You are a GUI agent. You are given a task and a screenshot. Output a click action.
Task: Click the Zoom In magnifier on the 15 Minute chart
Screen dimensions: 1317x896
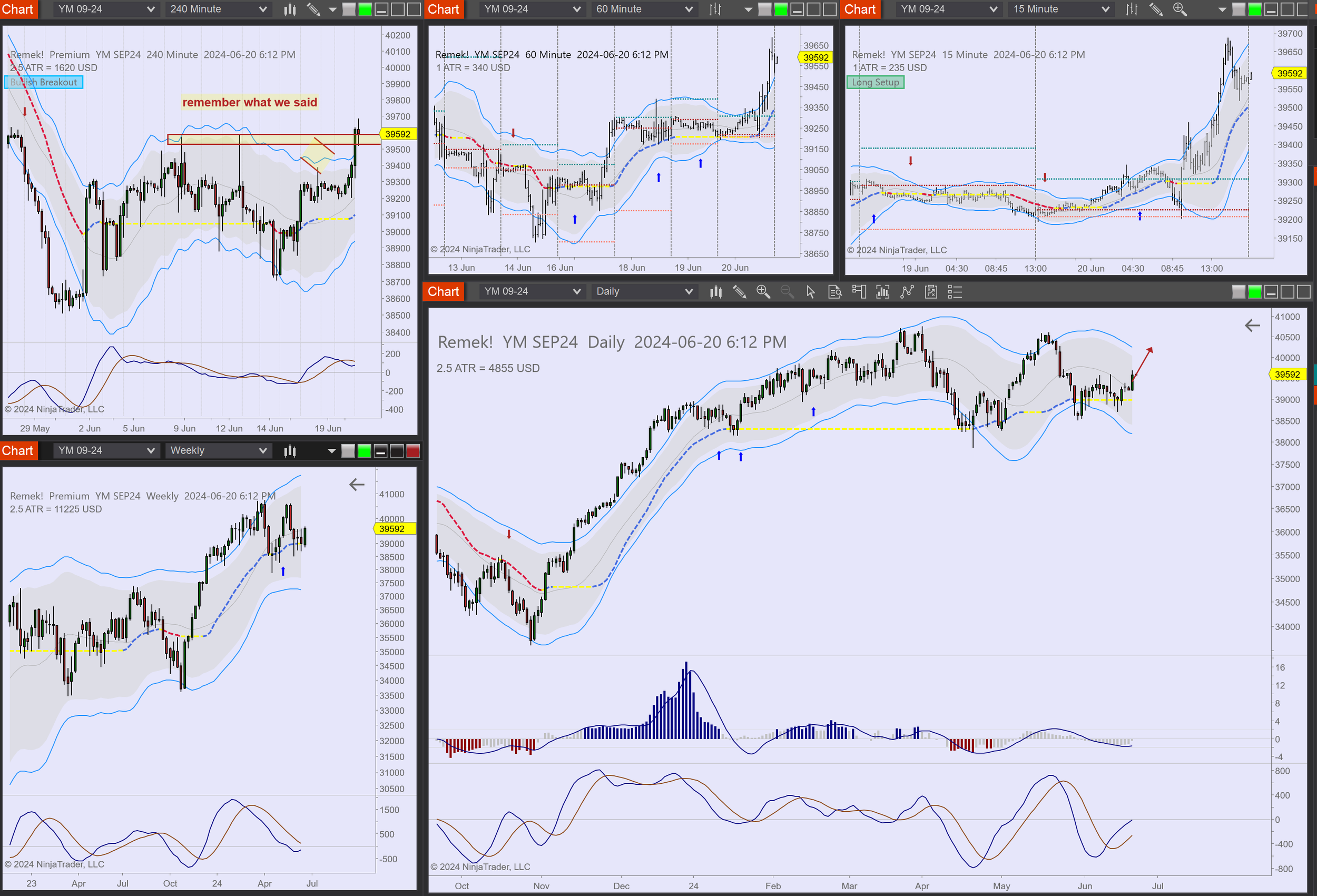point(1180,9)
